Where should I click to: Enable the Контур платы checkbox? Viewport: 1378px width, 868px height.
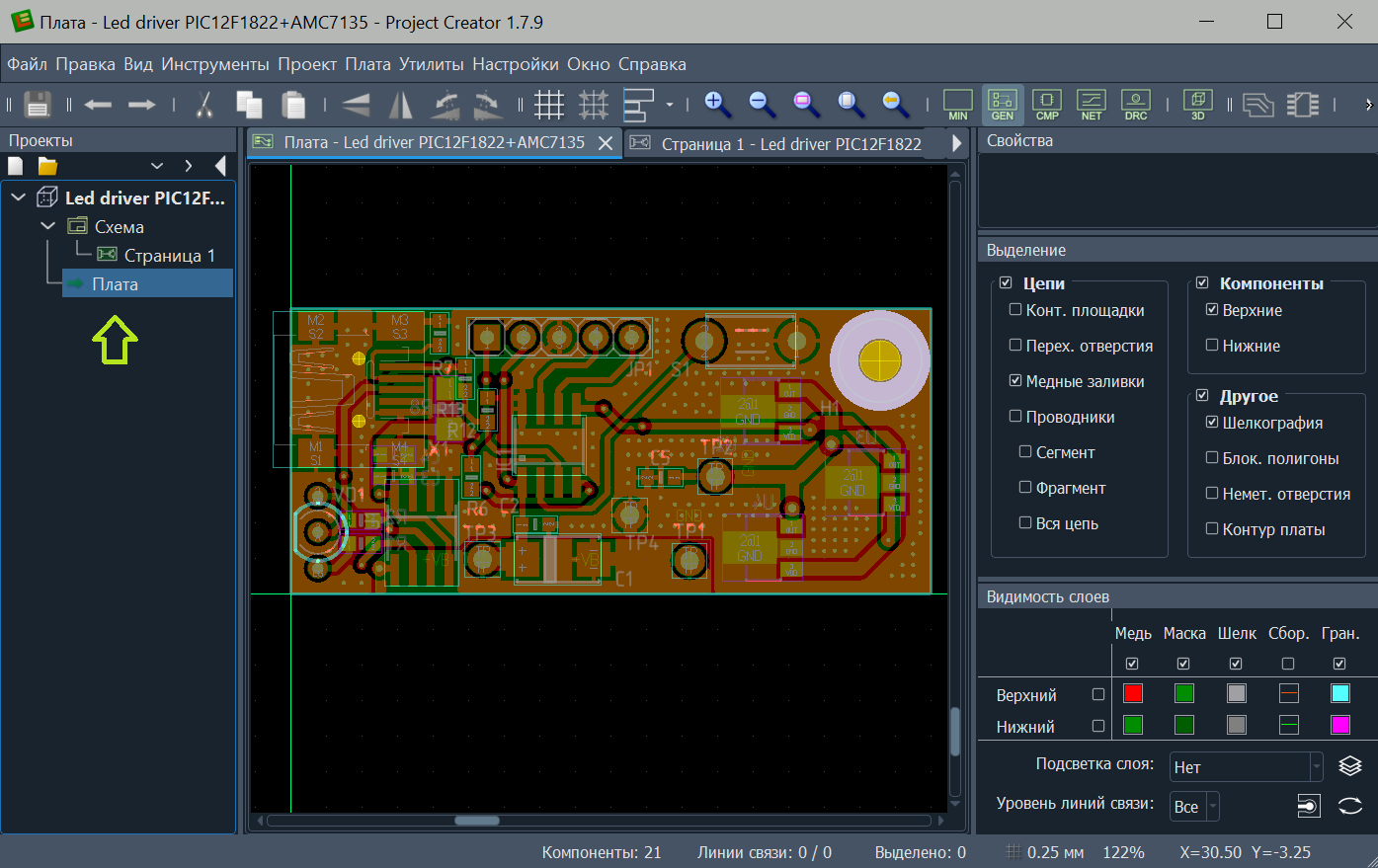pos(1212,529)
